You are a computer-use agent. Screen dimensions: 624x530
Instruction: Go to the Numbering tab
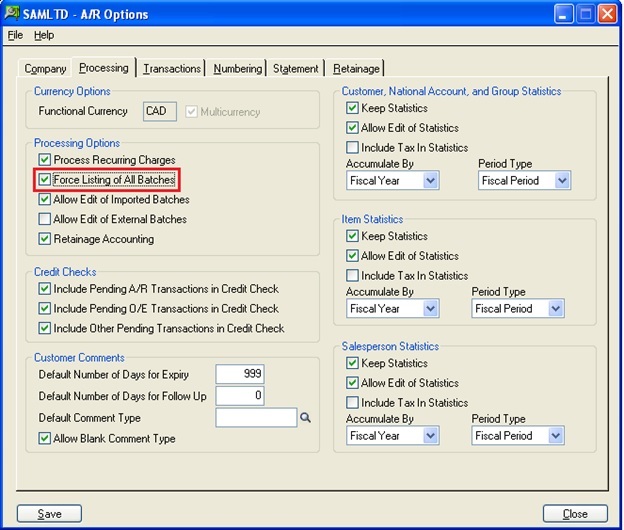point(238,69)
